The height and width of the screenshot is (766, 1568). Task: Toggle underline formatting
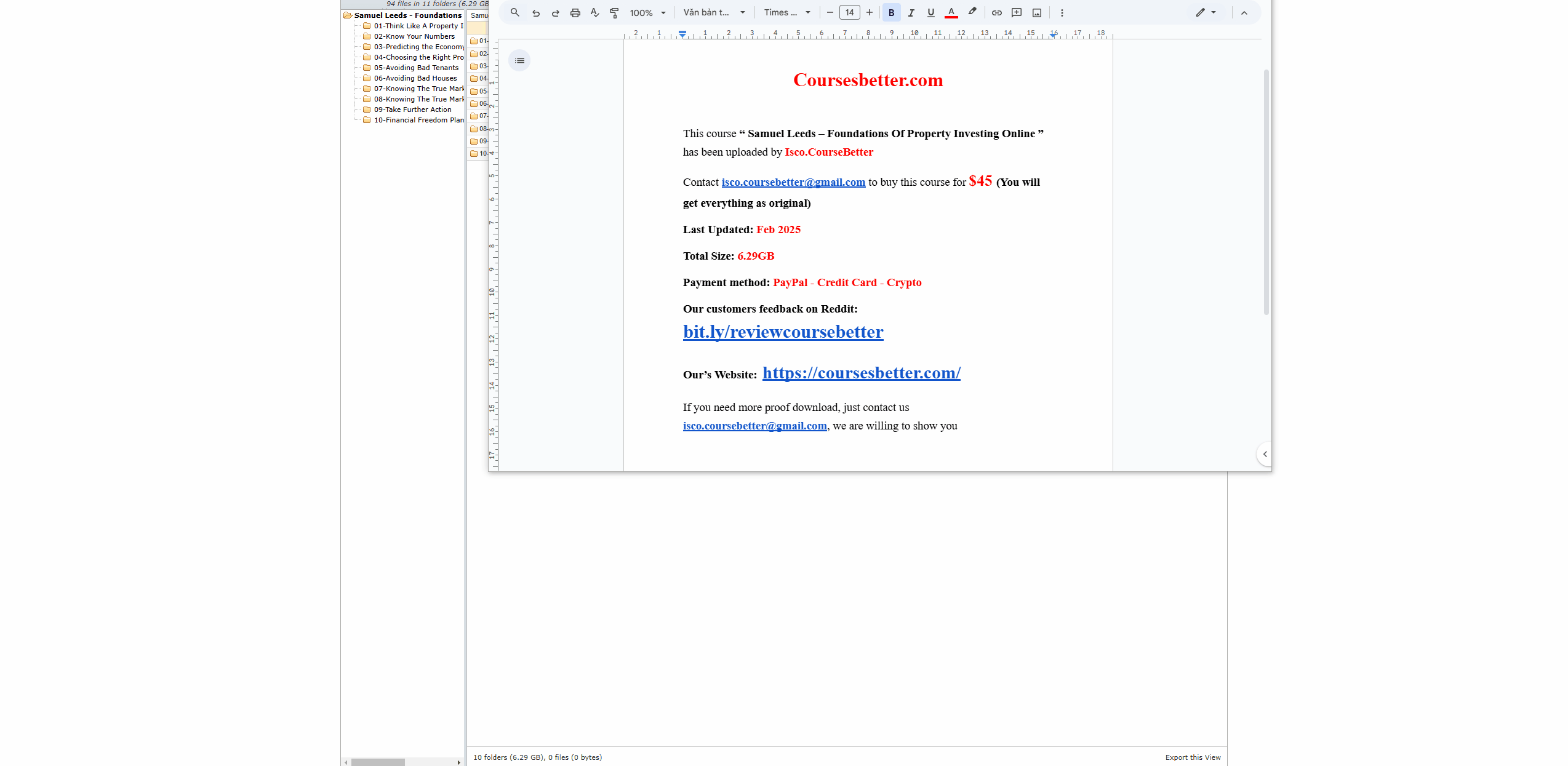click(x=930, y=12)
